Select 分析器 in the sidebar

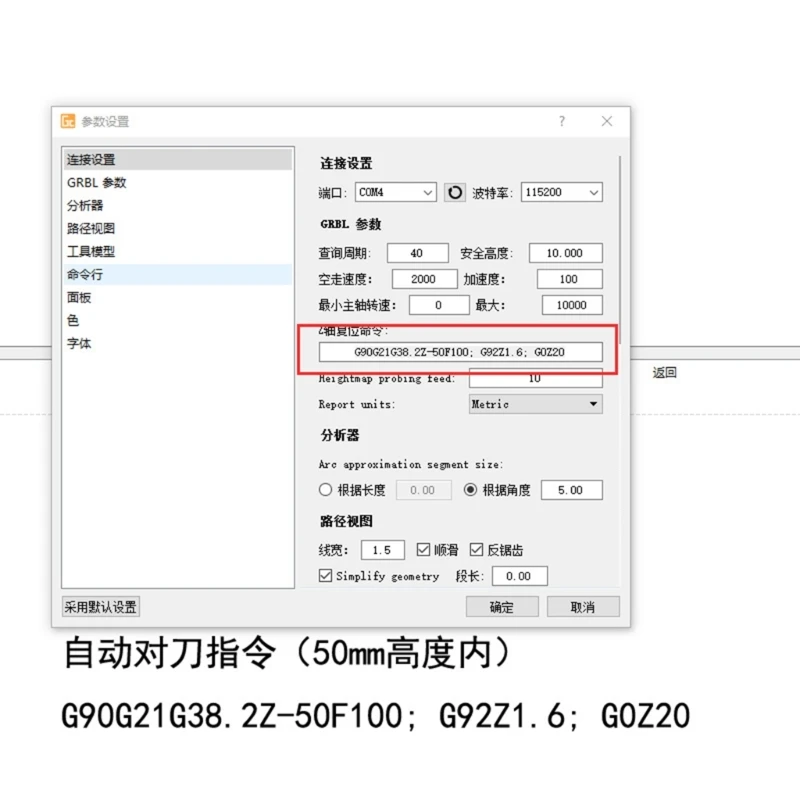tap(178, 206)
